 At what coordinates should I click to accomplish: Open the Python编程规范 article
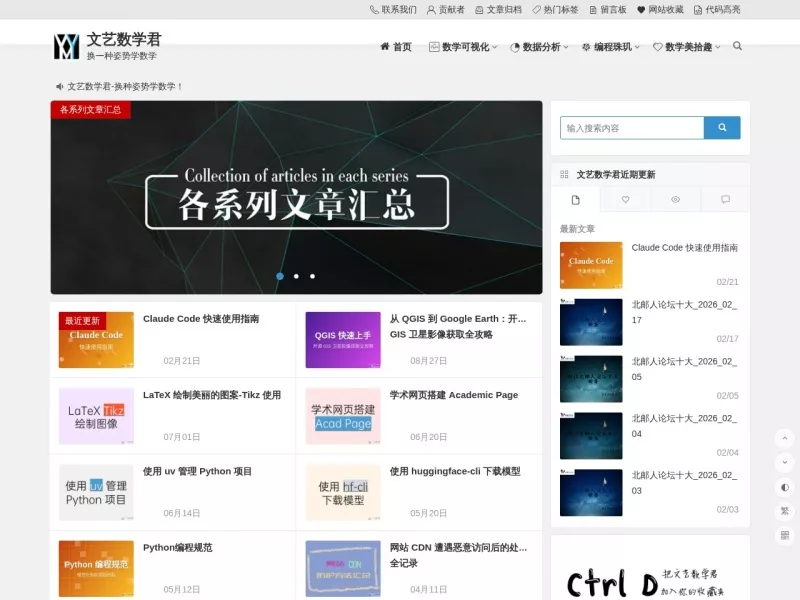pos(178,547)
